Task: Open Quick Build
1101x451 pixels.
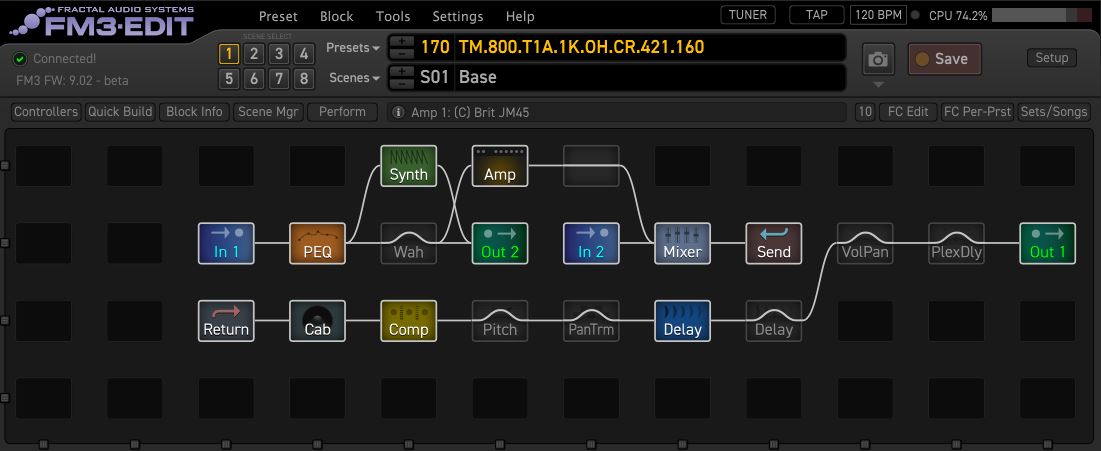Action: (x=120, y=112)
